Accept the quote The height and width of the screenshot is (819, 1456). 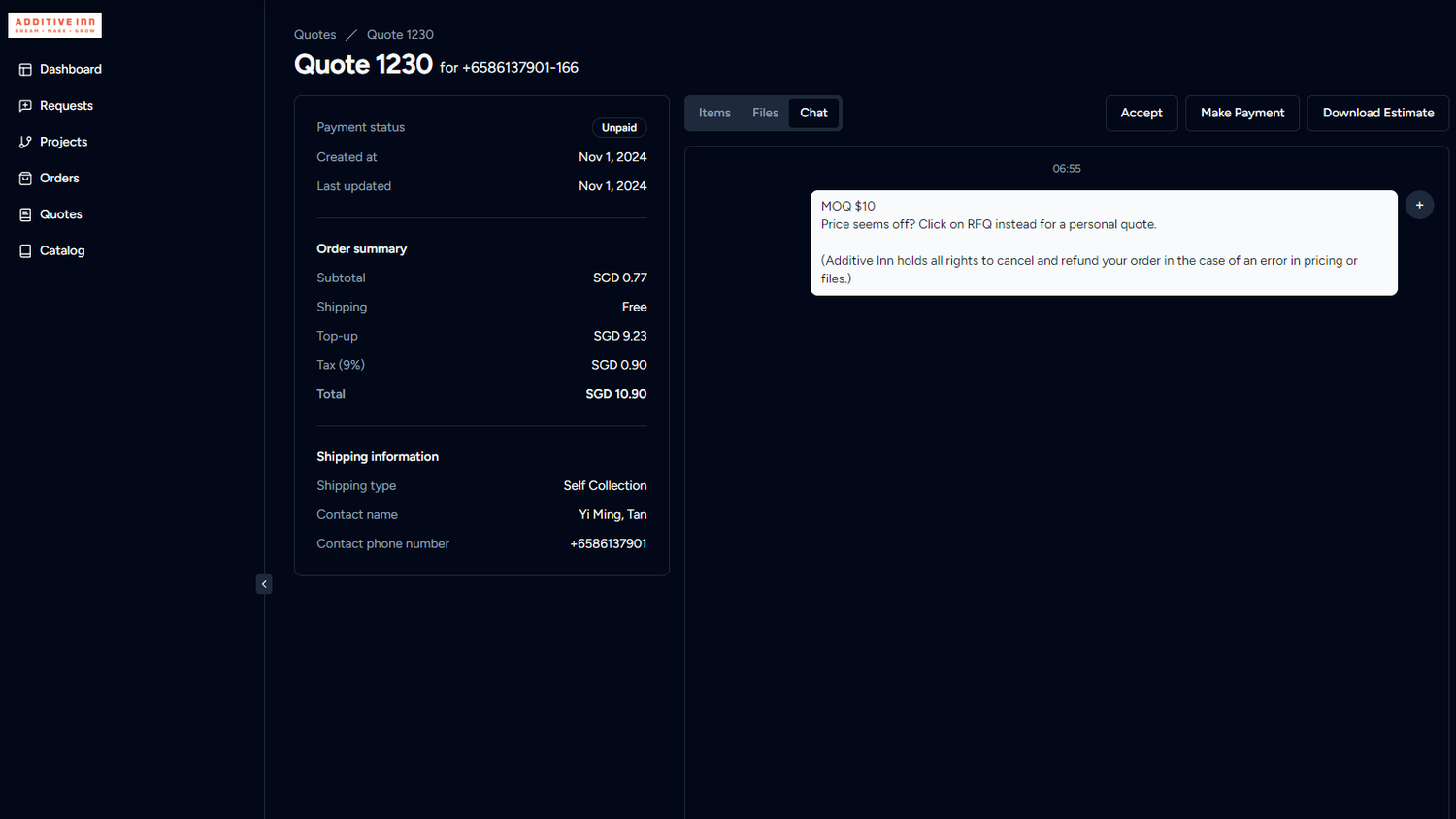coord(1142,113)
